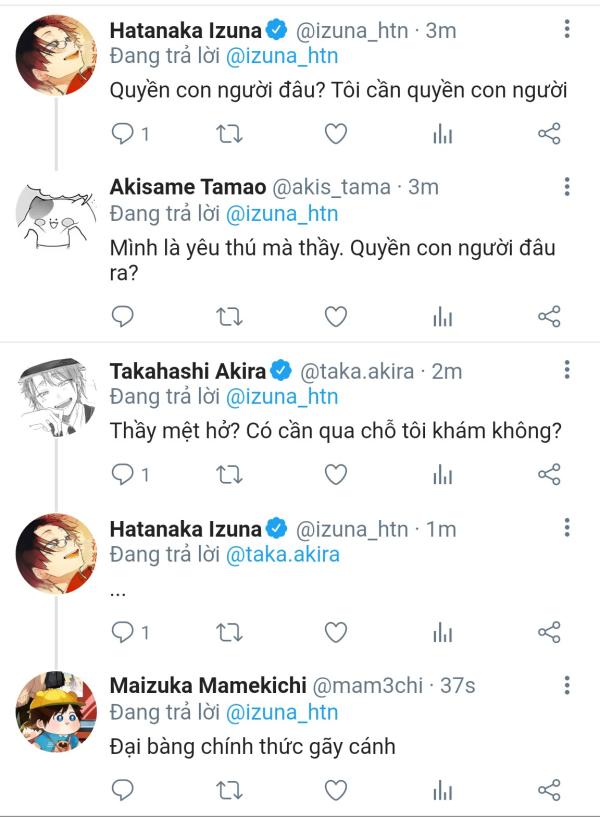The height and width of the screenshot is (817, 600).
Task: Open the @taka.akira mention link
Action: 283,554
